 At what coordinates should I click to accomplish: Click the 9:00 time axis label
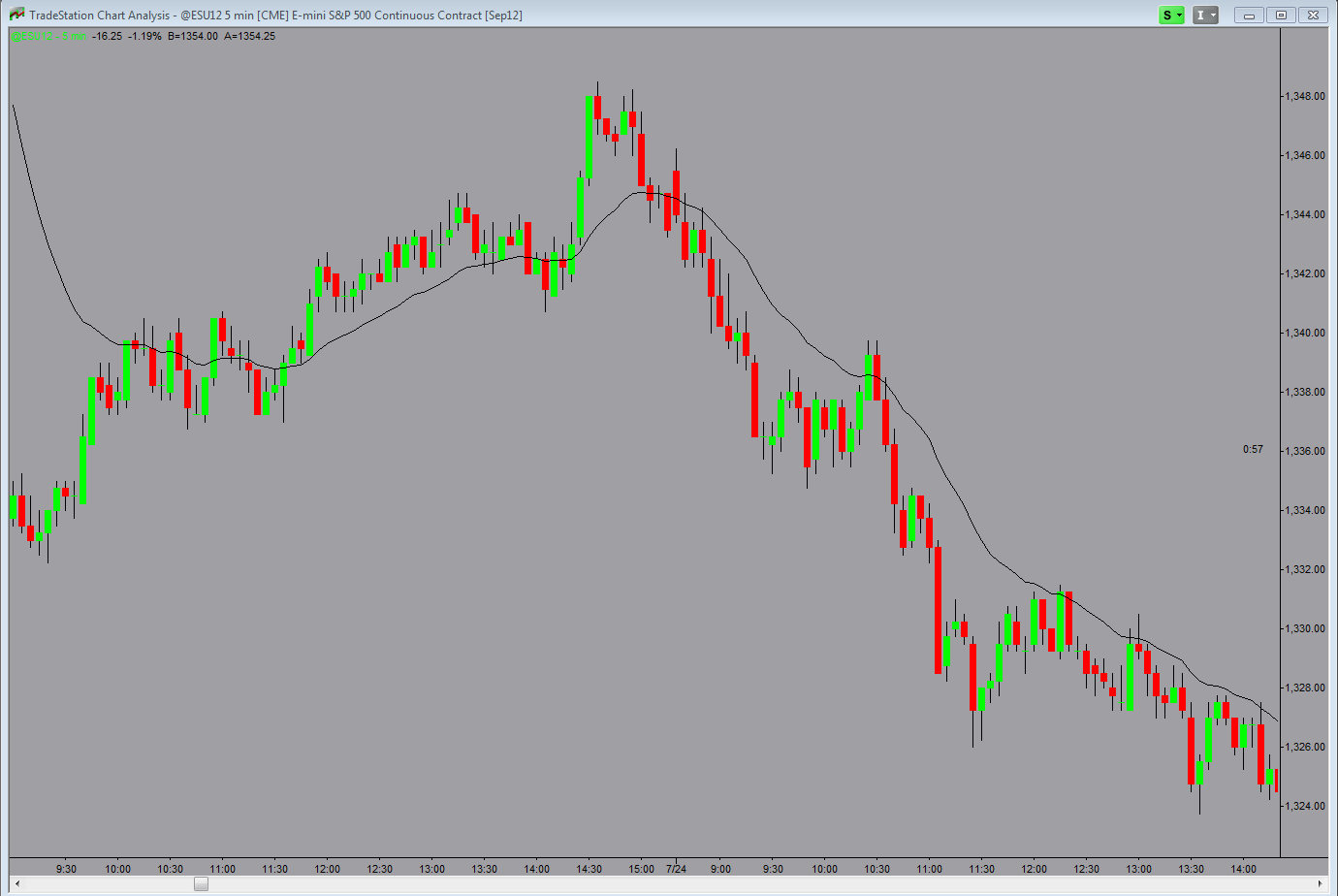pyautogui.click(x=720, y=869)
